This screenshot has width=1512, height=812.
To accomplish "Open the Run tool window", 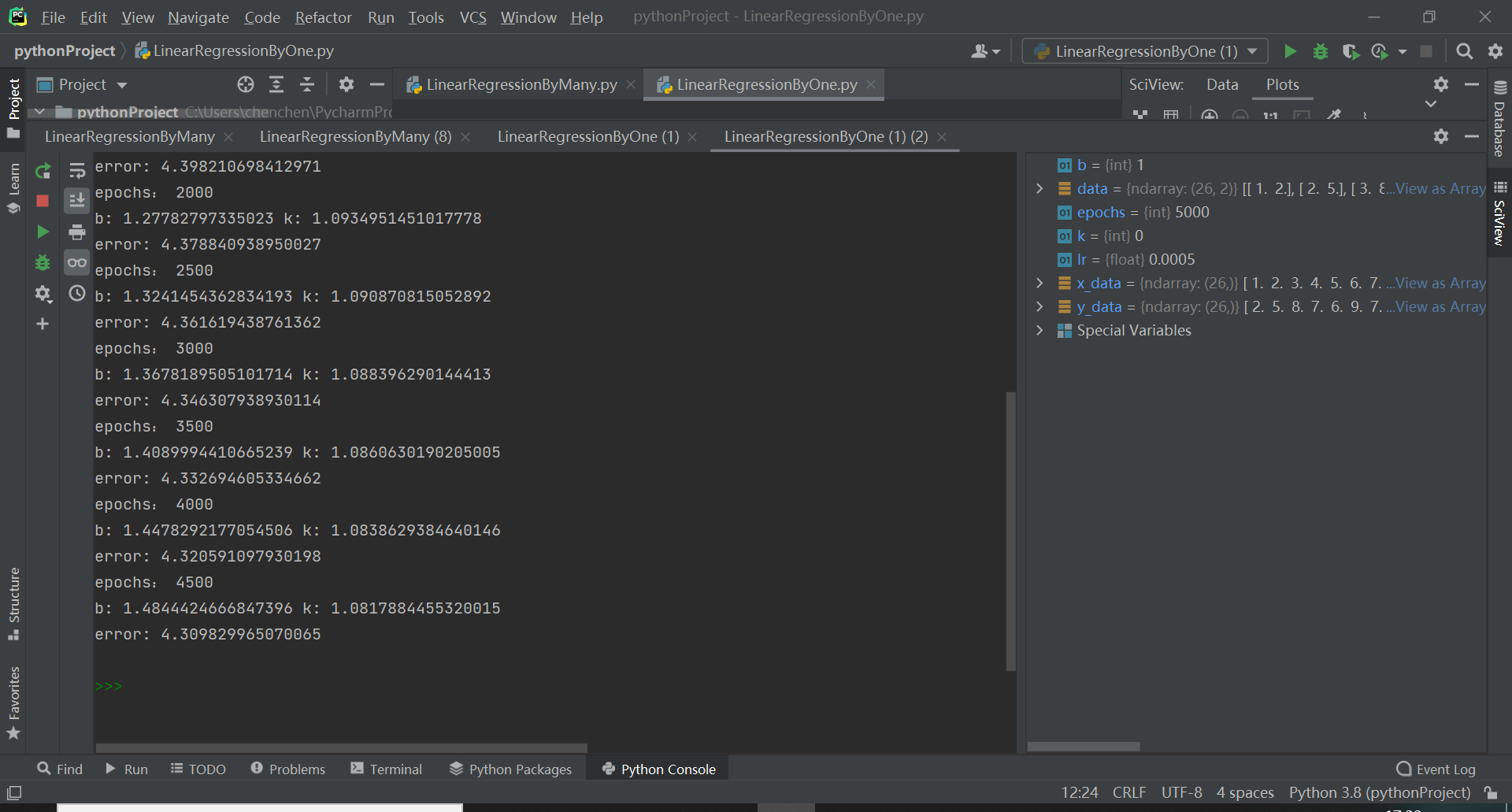I will (x=126, y=769).
